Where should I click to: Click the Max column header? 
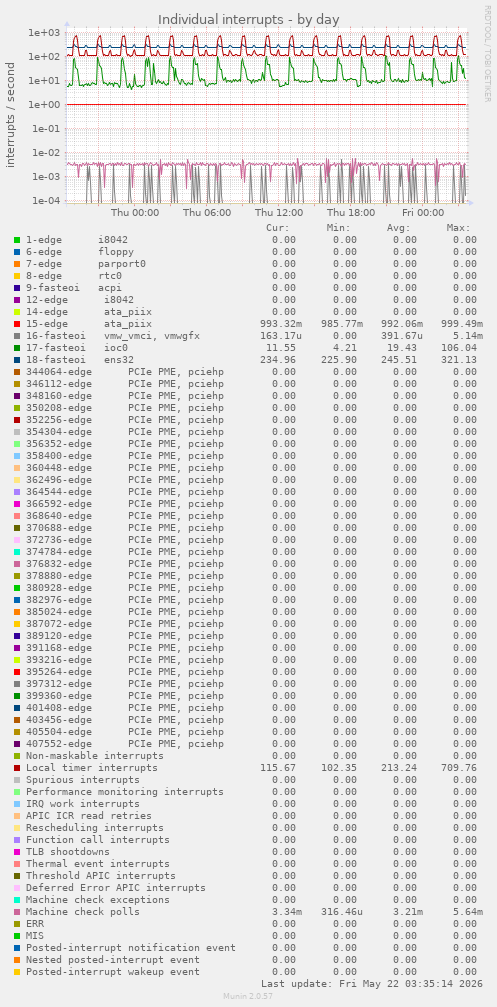tap(458, 227)
